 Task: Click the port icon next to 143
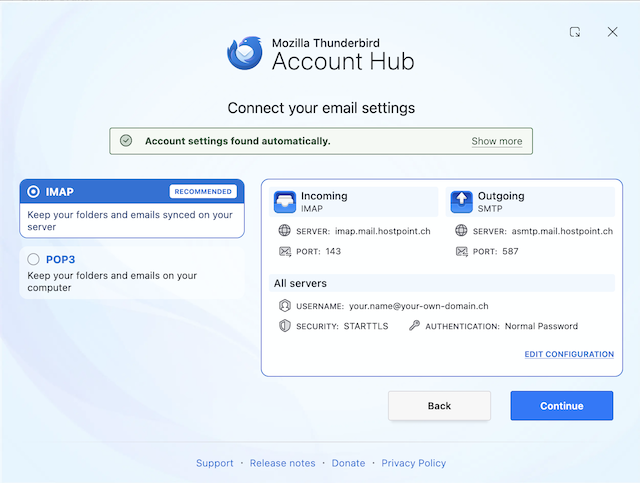point(285,251)
